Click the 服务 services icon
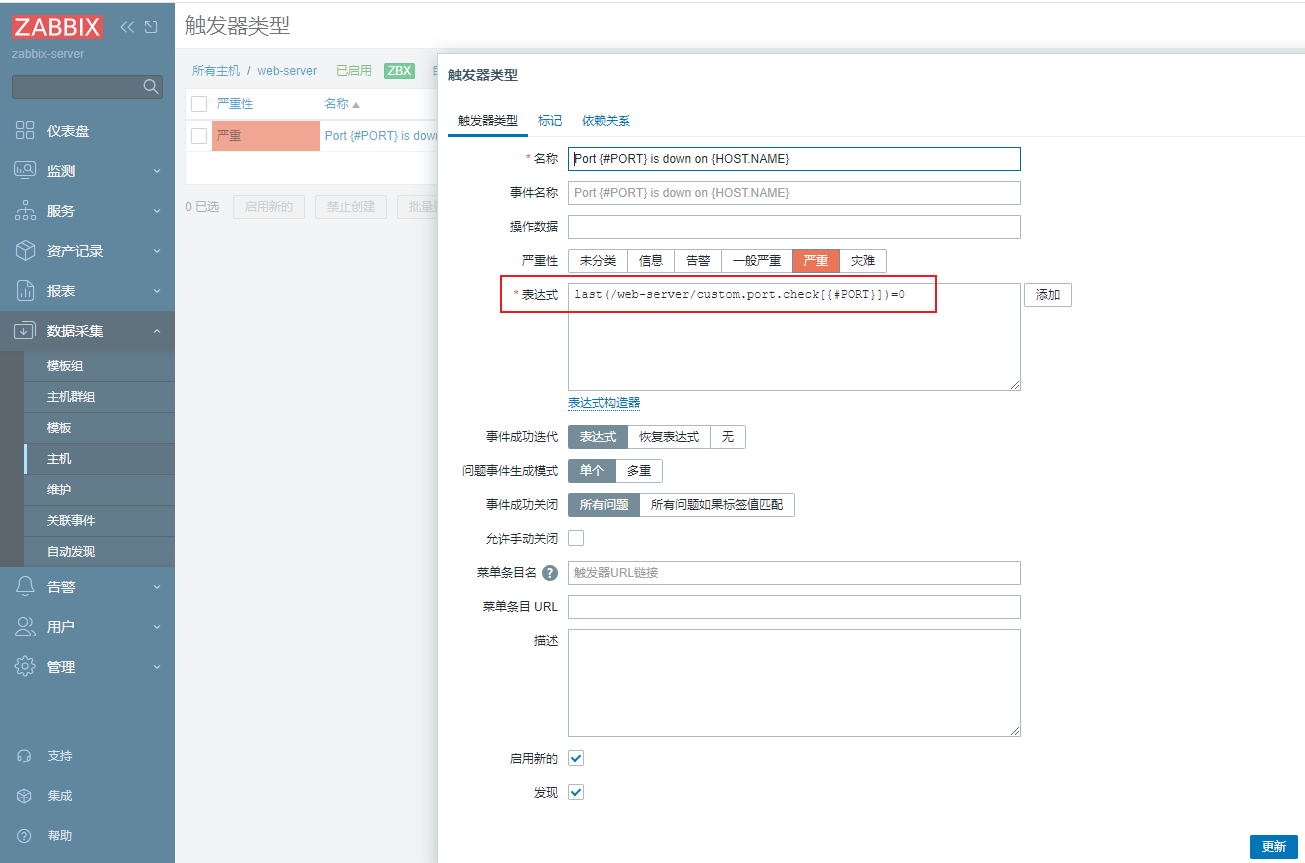This screenshot has height=863, width=1305. (25, 211)
